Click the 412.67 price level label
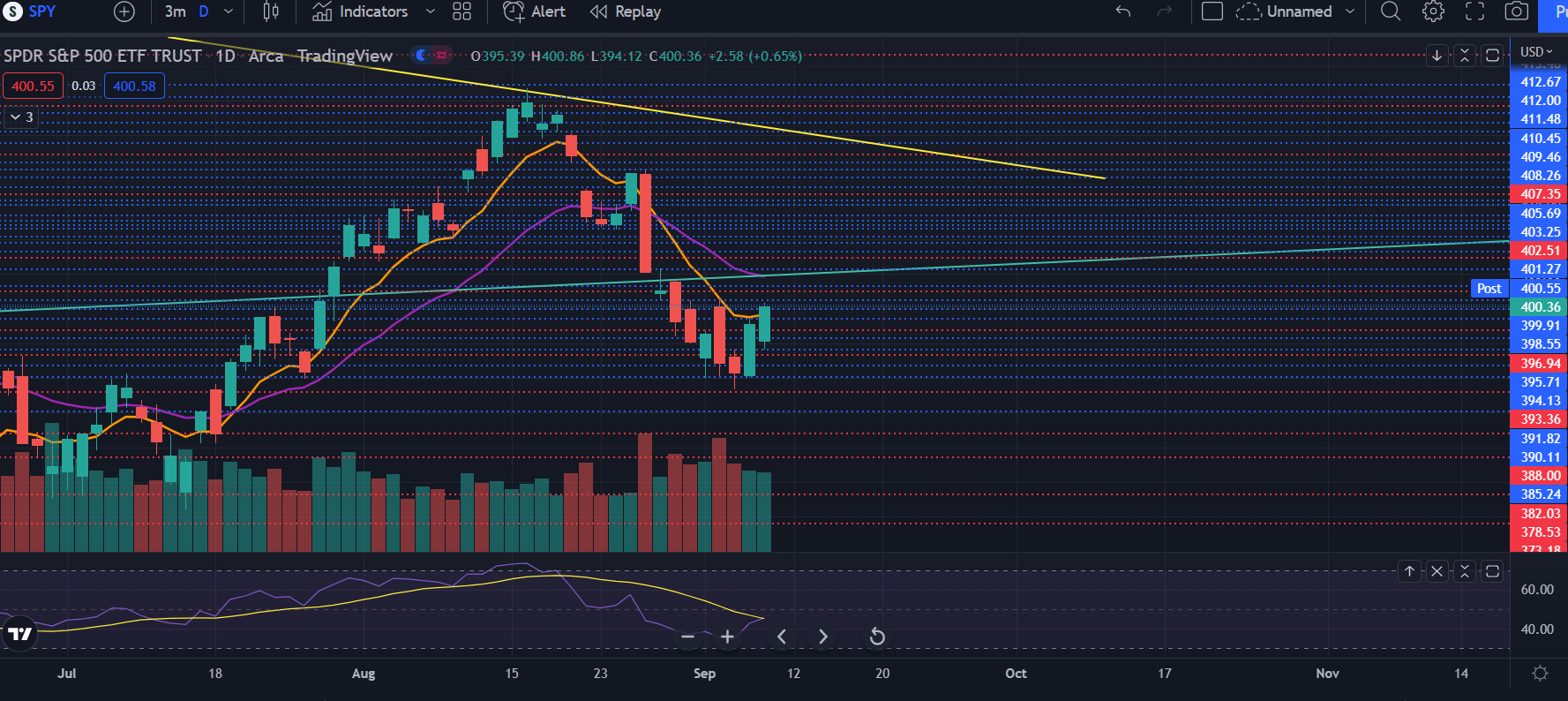This screenshot has height=701, width=1568. [x=1540, y=82]
